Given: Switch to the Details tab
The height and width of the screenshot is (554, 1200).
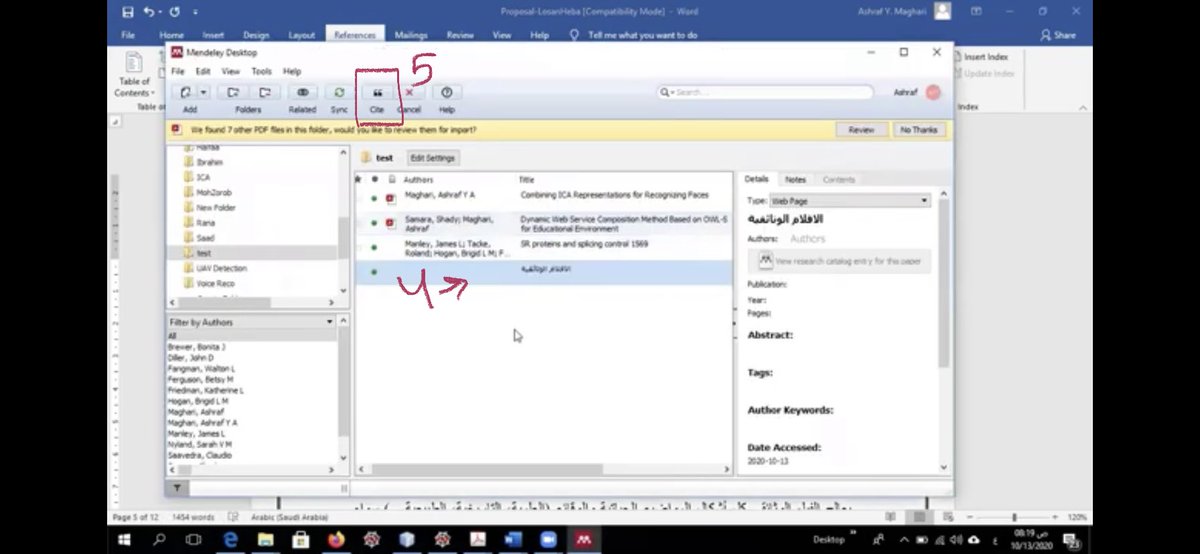Looking at the screenshot, I should pyautogui.click(x=757, y=180).
